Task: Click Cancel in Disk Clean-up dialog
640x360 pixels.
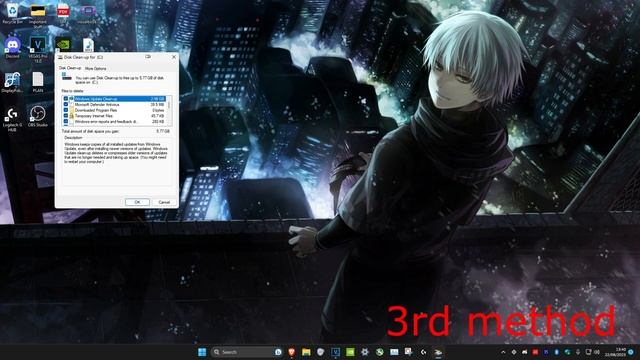Action: 164,202
